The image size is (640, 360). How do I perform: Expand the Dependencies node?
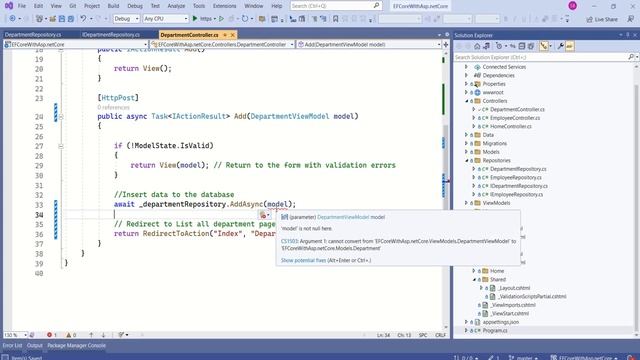click(x=467, y=76)
